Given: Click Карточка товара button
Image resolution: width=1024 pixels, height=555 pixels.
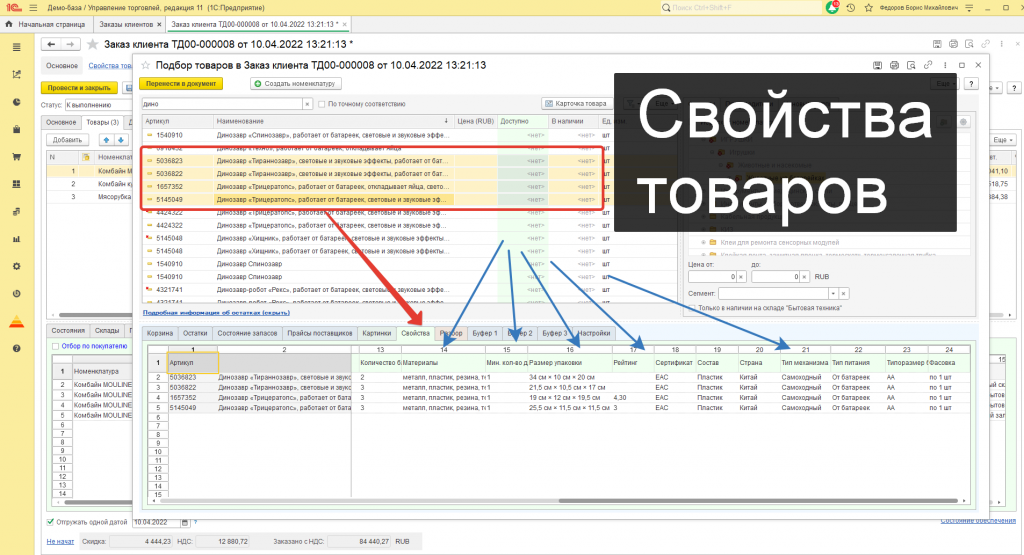Looking at the screenshot, I should pos(577,103).
